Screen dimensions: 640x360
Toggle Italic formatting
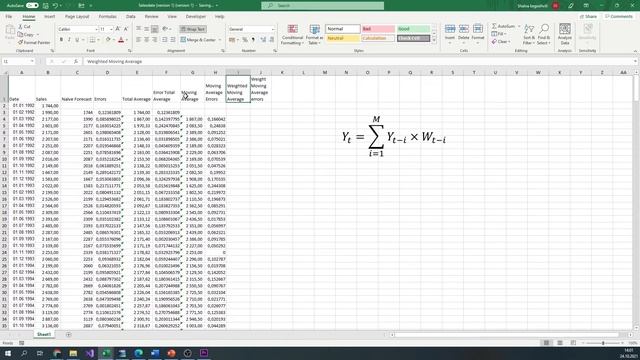[69, 40]
